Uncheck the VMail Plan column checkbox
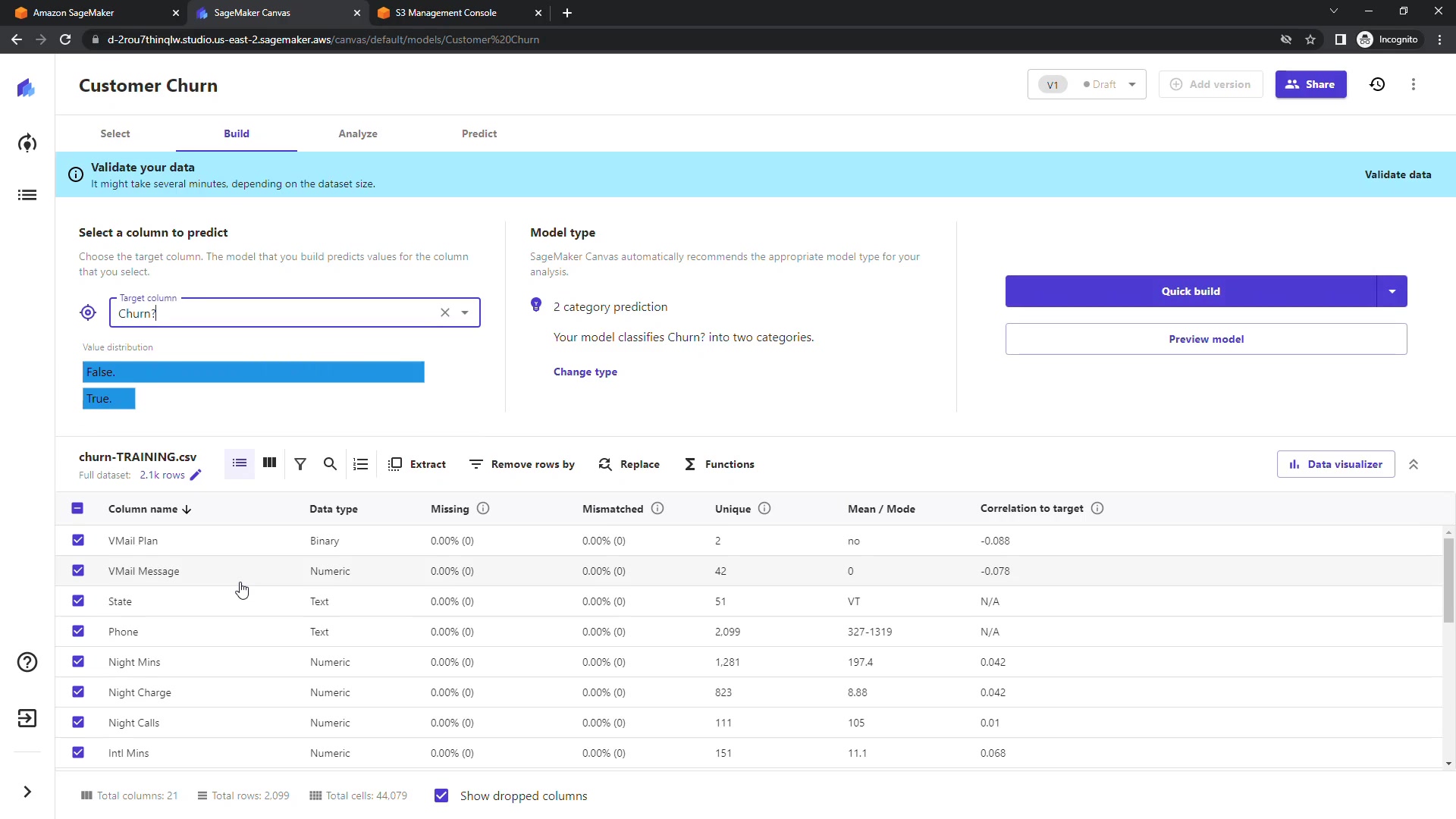Viewport: 1456px width, 819px height. coord(78,540)
